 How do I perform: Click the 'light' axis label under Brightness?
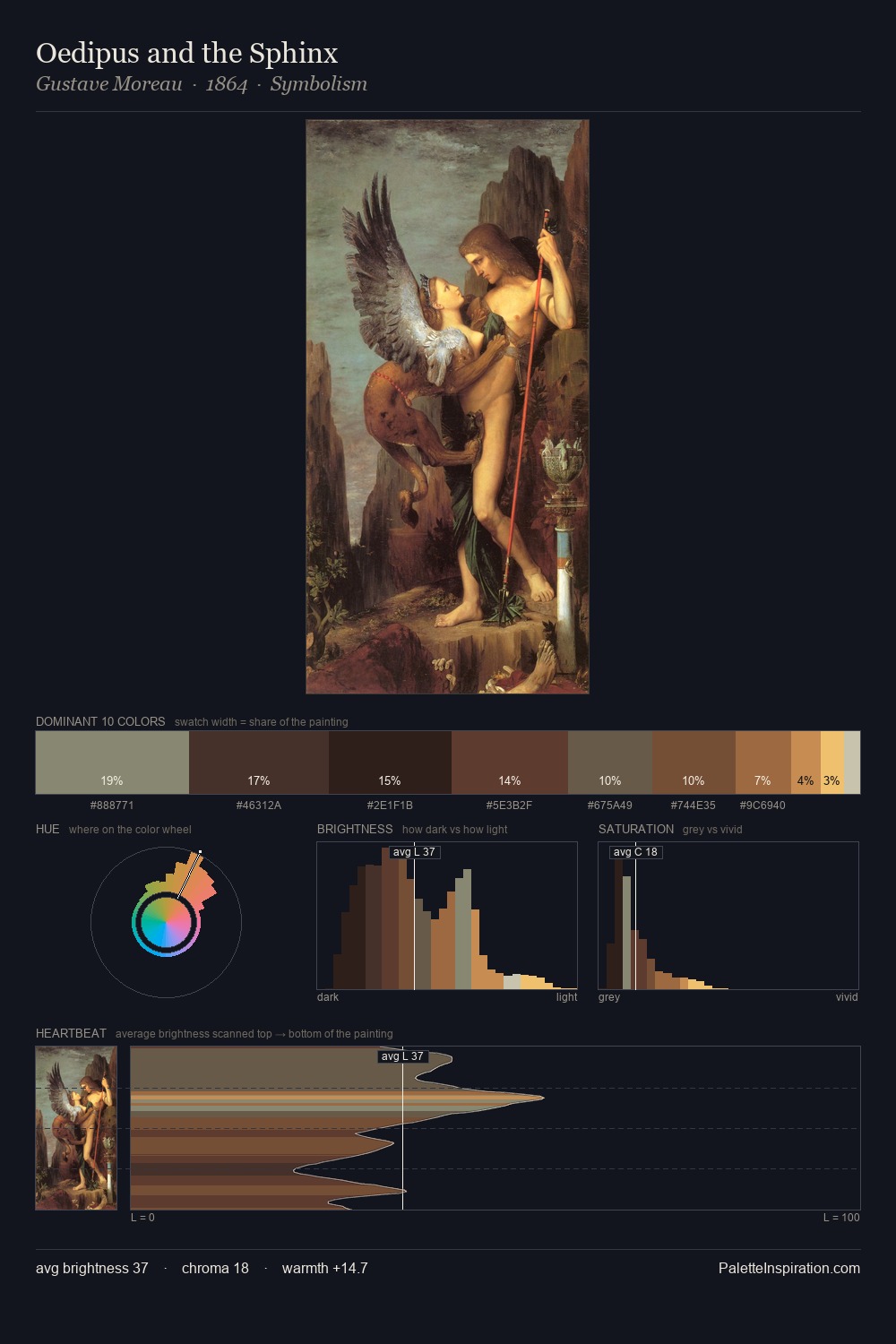pos(567,997)
